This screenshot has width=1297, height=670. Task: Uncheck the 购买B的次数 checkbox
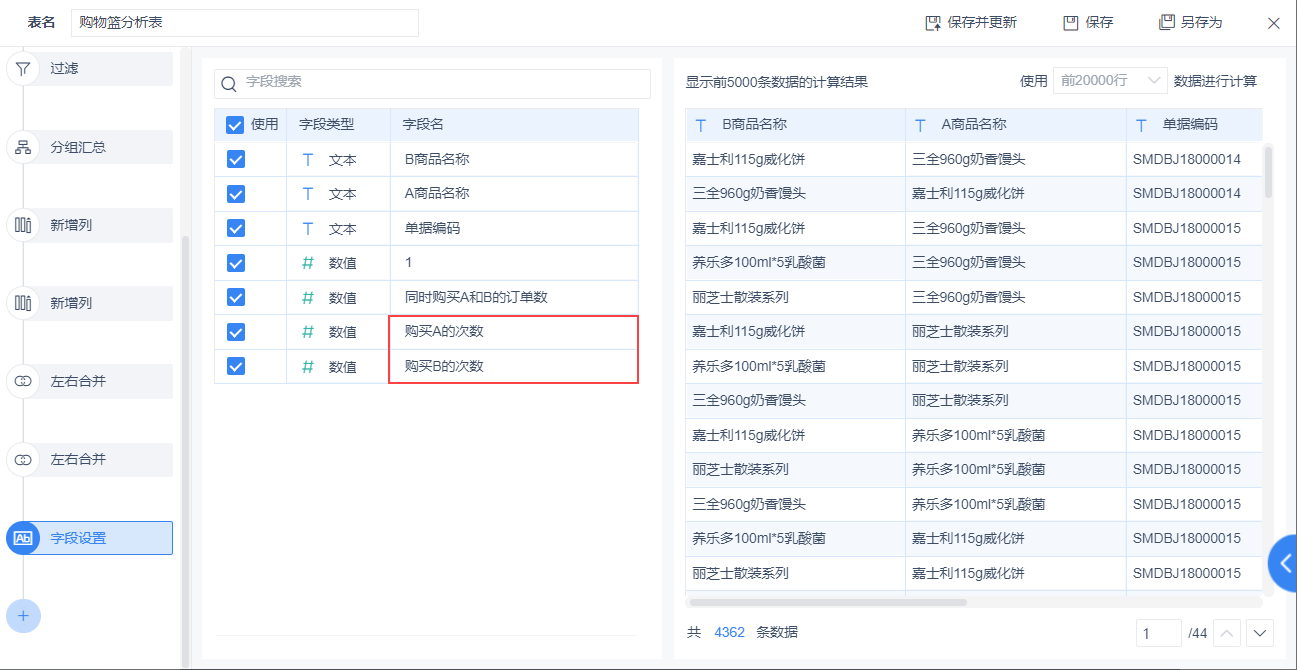tap(236, 366)
